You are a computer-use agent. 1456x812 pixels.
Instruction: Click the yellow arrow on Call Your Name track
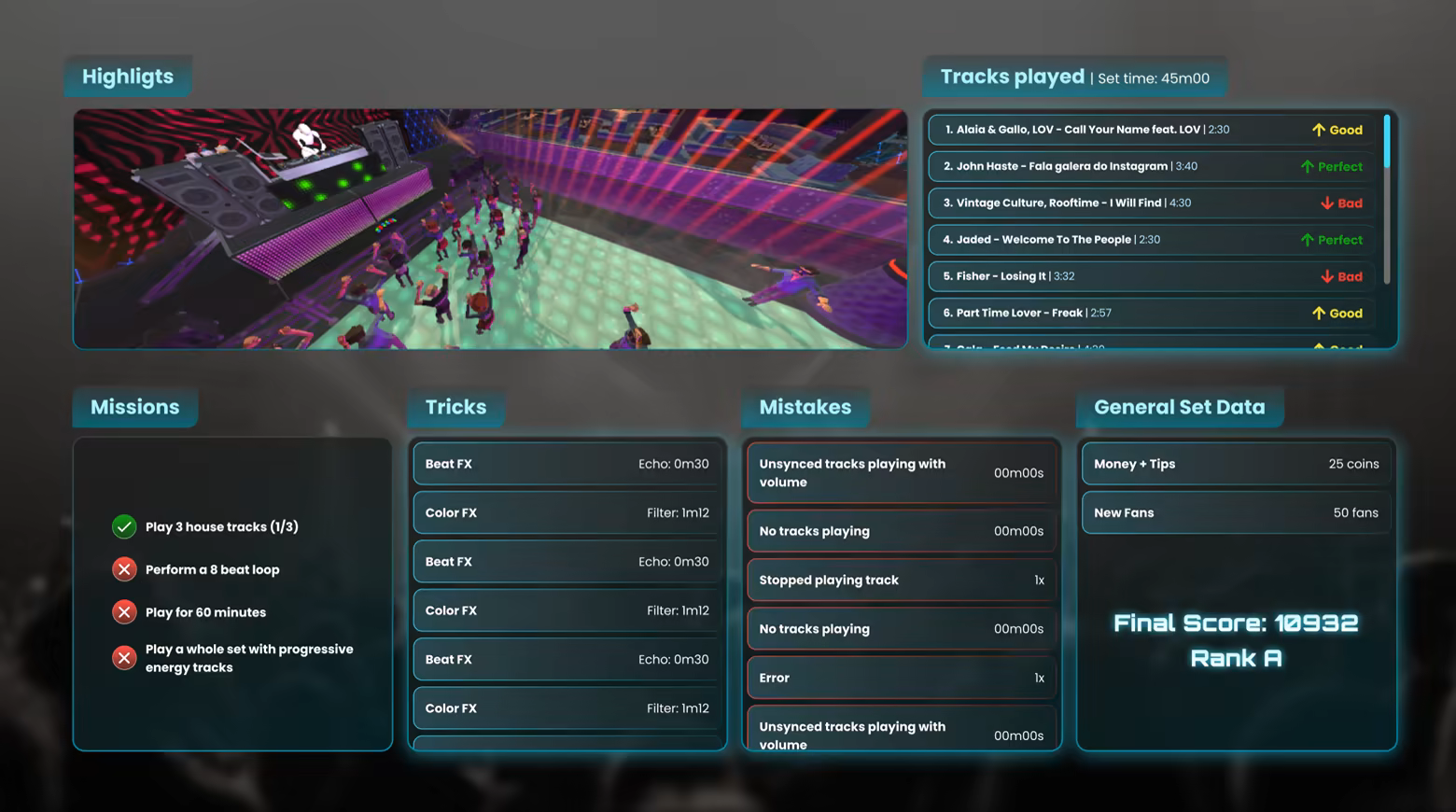pyautogui.click(x=1318, y=130)
